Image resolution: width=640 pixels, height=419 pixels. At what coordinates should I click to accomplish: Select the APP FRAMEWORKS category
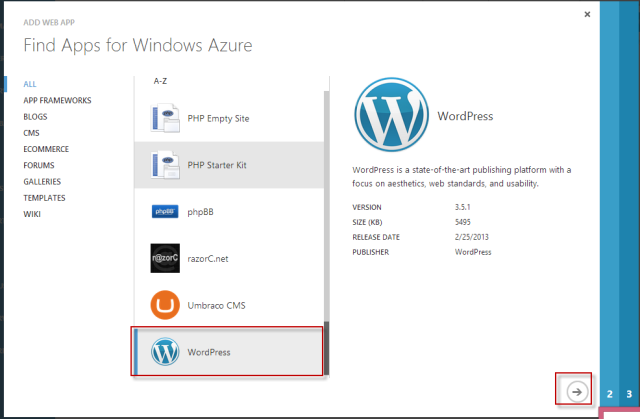coord(57,100)
